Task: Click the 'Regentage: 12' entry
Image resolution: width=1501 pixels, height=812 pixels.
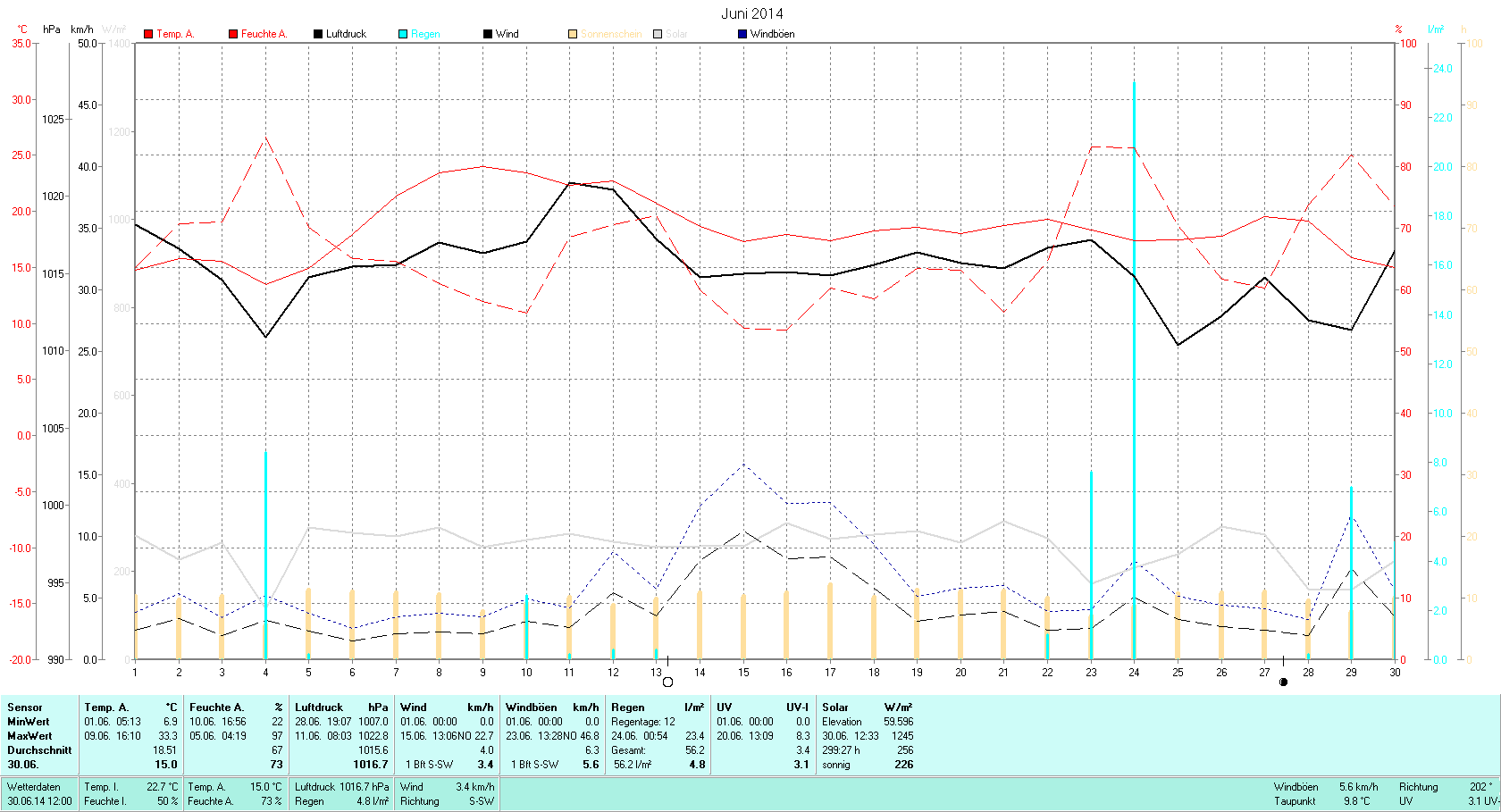Action: point(643,722)
